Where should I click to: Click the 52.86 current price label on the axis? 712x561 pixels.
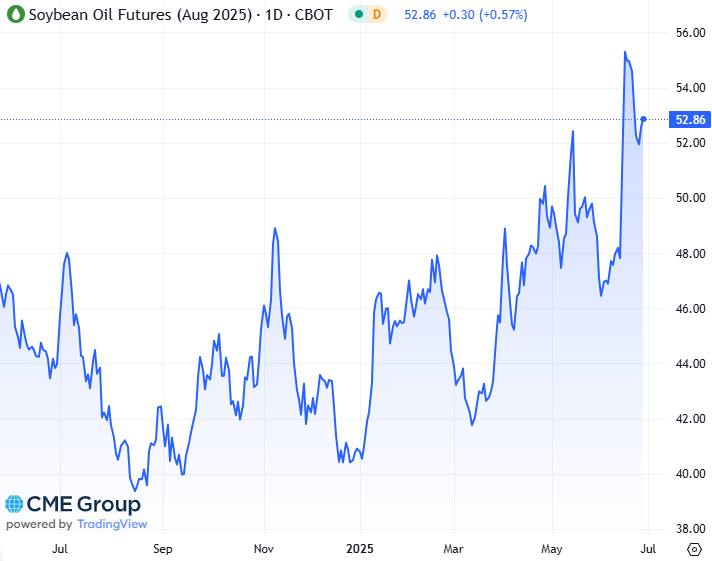[x=689, y=119]
